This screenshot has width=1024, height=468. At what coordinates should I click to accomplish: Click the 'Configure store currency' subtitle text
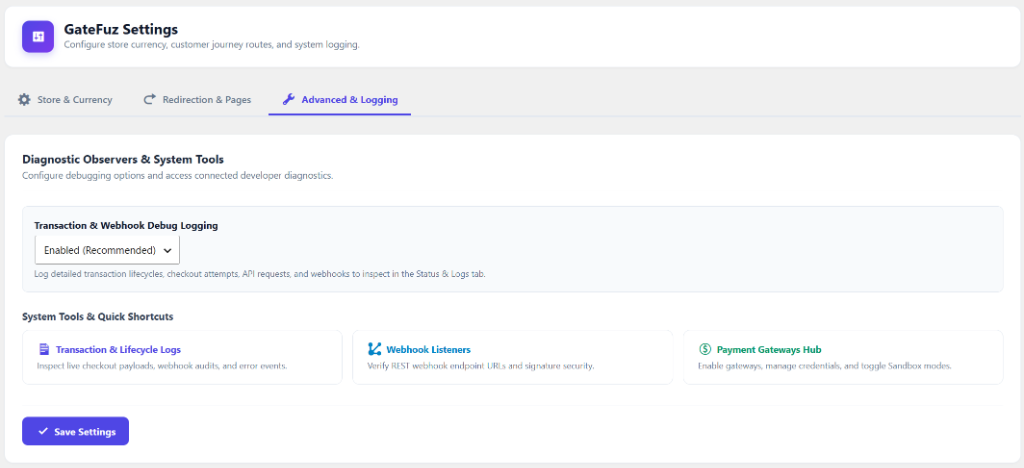212,45
